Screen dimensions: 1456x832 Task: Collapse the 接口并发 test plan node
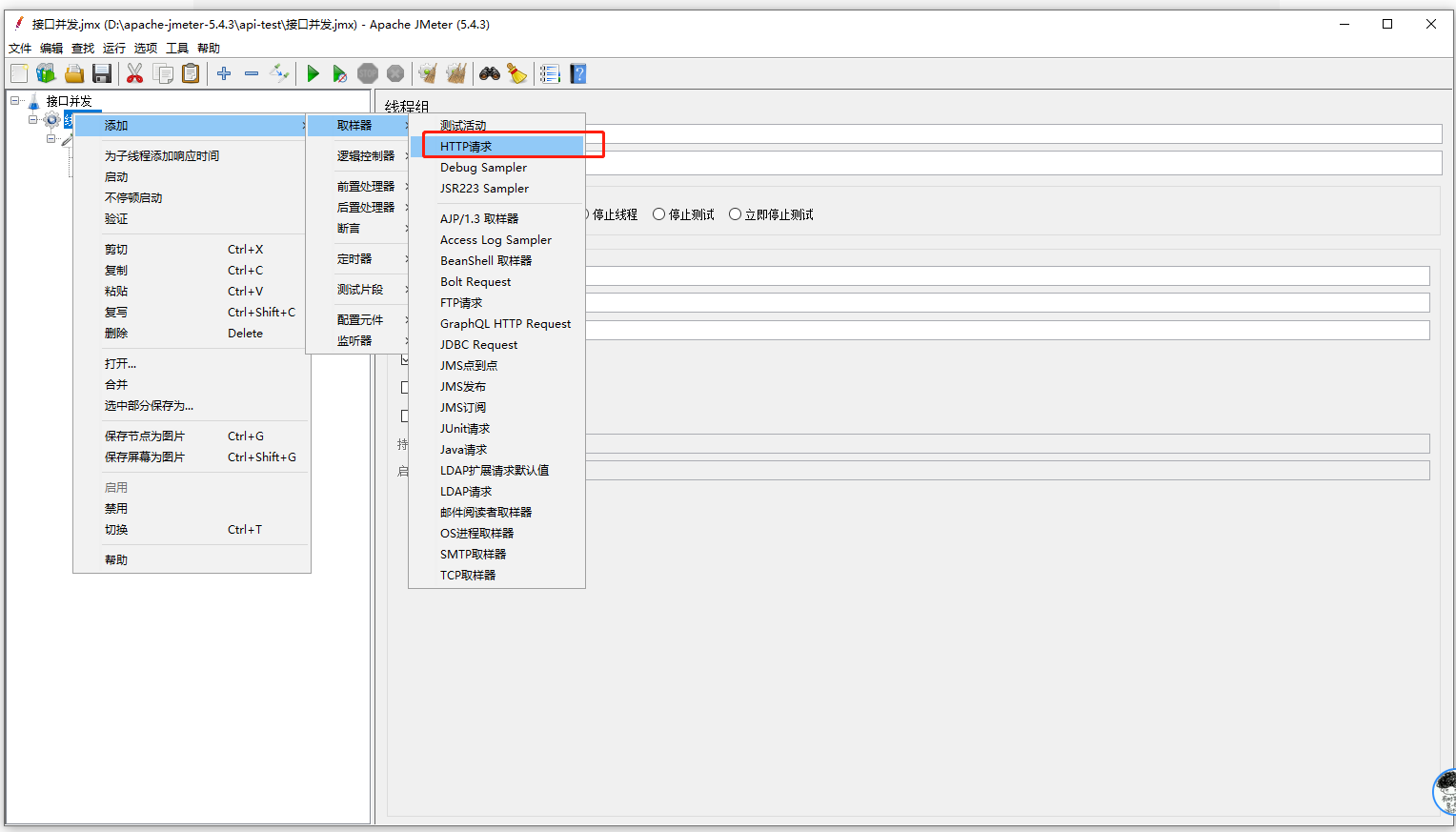15,100
